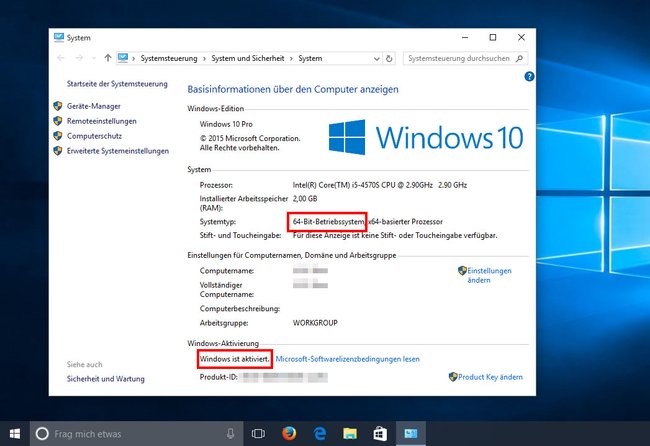Click shield icon beside Erweiterte Systemeinstellungen

pyautogui.click(x=58, y=151)
